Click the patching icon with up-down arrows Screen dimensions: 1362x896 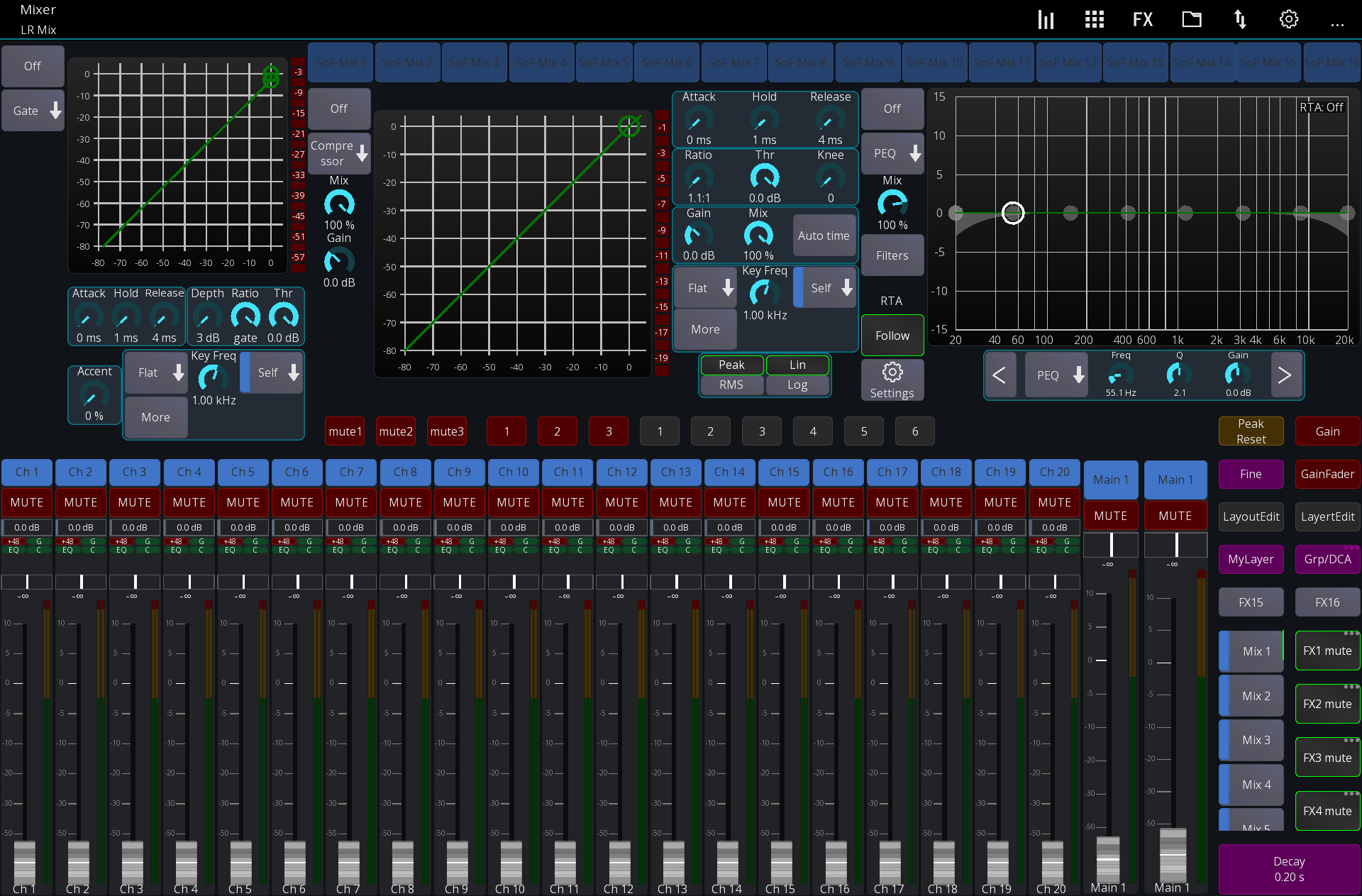1240,19
